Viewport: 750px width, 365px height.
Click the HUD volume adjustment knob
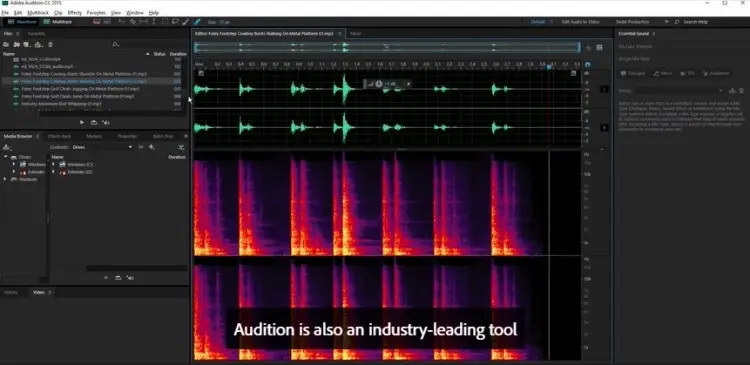click(x=379, y=84)
